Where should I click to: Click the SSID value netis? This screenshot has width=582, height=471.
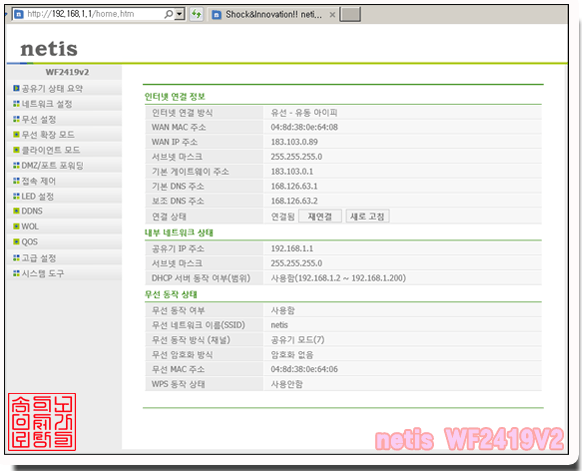[279, 325]
